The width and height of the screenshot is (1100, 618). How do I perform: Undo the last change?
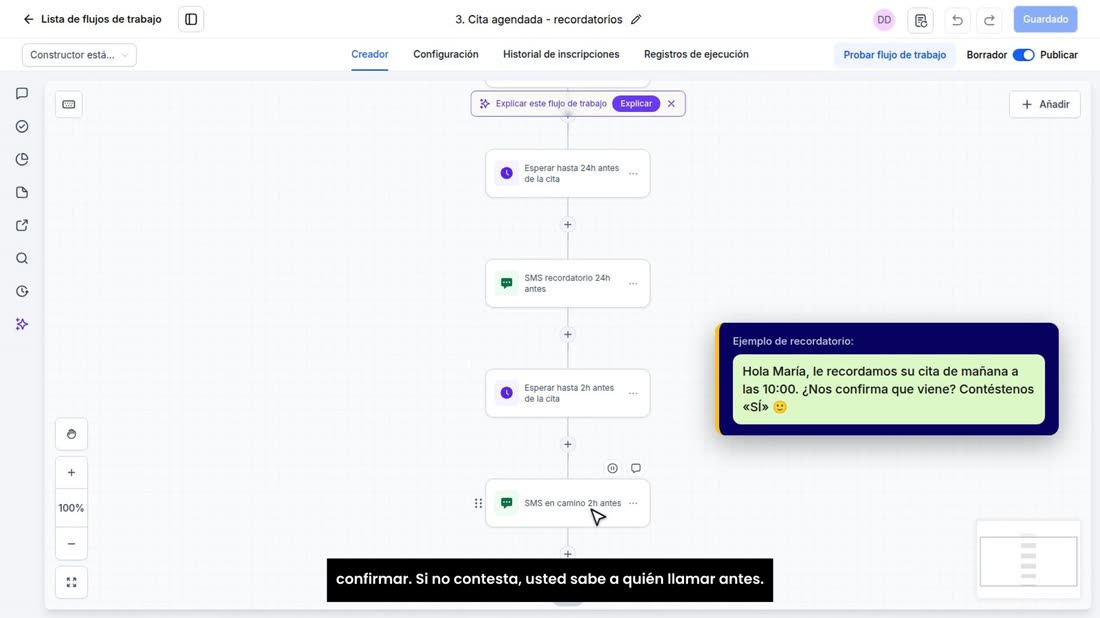(957, 20)
